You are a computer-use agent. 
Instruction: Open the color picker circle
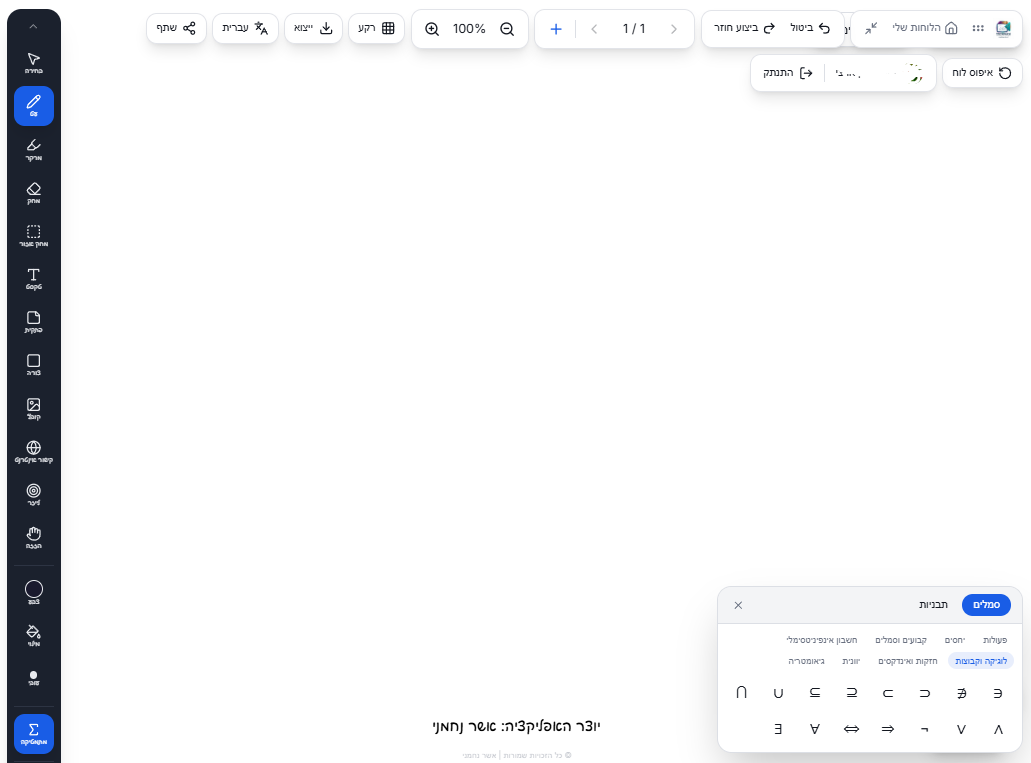33,590
